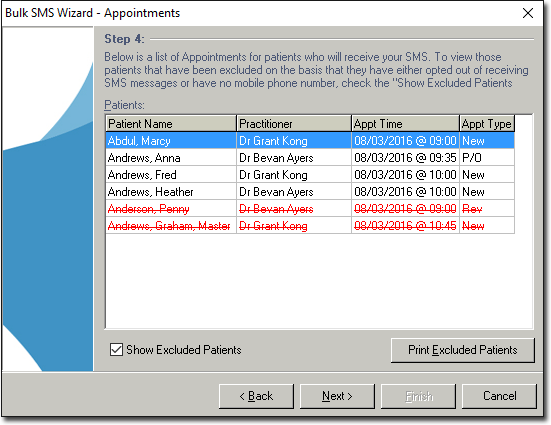This screenshot has width=551, height=425.
Task: Sort by Appt Time column header
Action: tap(405, 123)
